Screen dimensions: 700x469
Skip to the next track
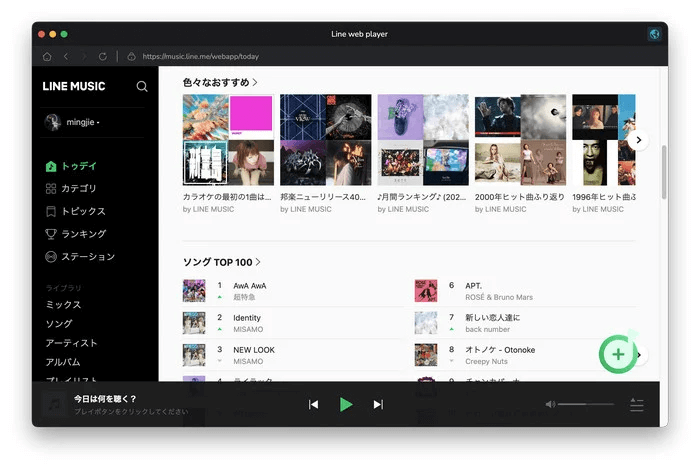coord(378,404)
